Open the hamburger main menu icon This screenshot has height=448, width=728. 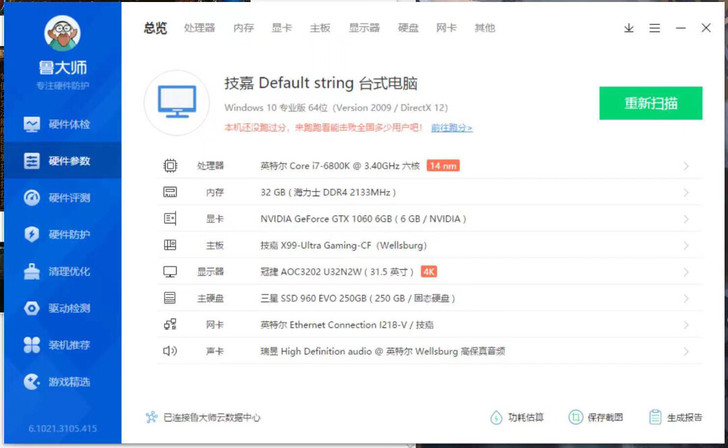coord(655,28)
